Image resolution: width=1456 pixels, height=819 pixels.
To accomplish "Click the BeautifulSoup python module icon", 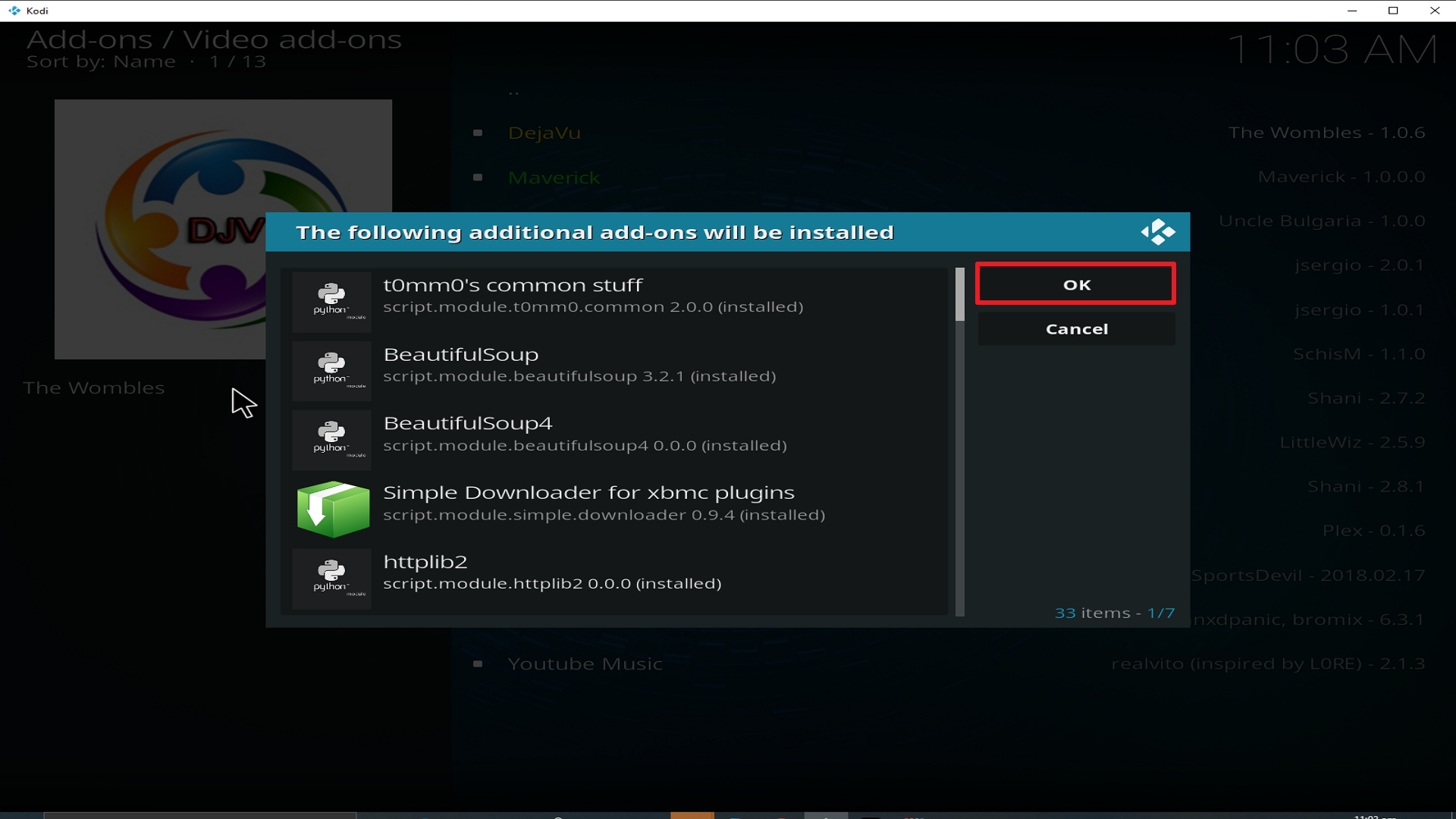I will coord(331,370).
